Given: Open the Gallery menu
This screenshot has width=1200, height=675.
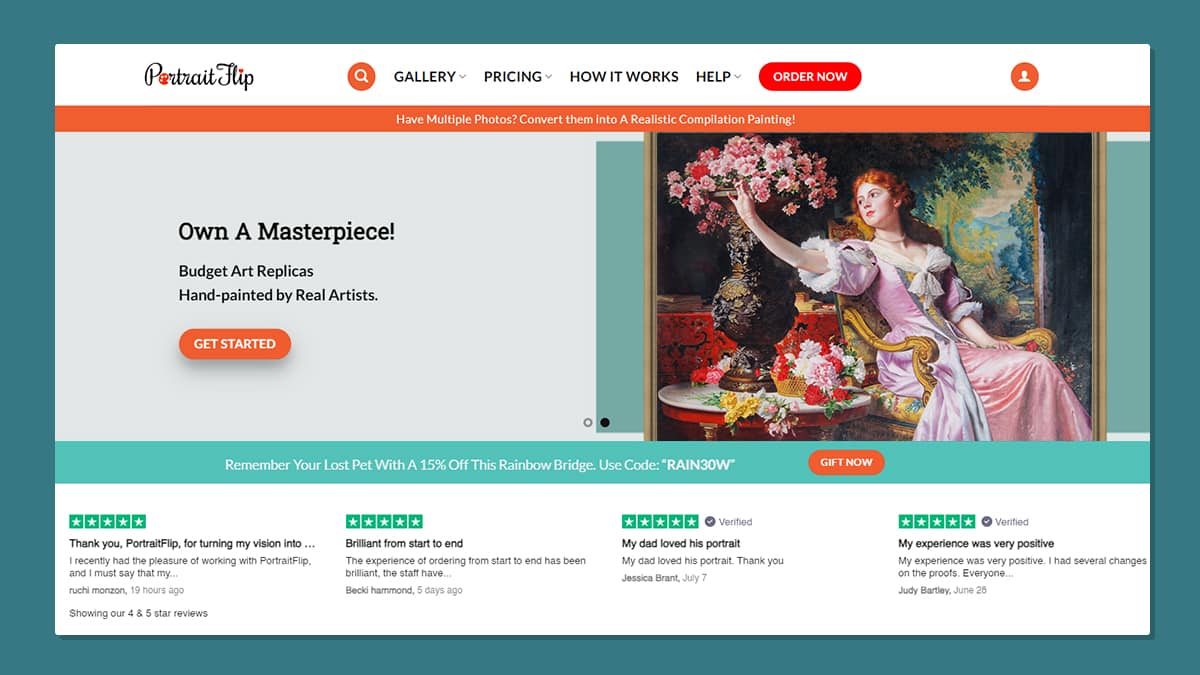Looking at the screenshot, I should (430, 76).
